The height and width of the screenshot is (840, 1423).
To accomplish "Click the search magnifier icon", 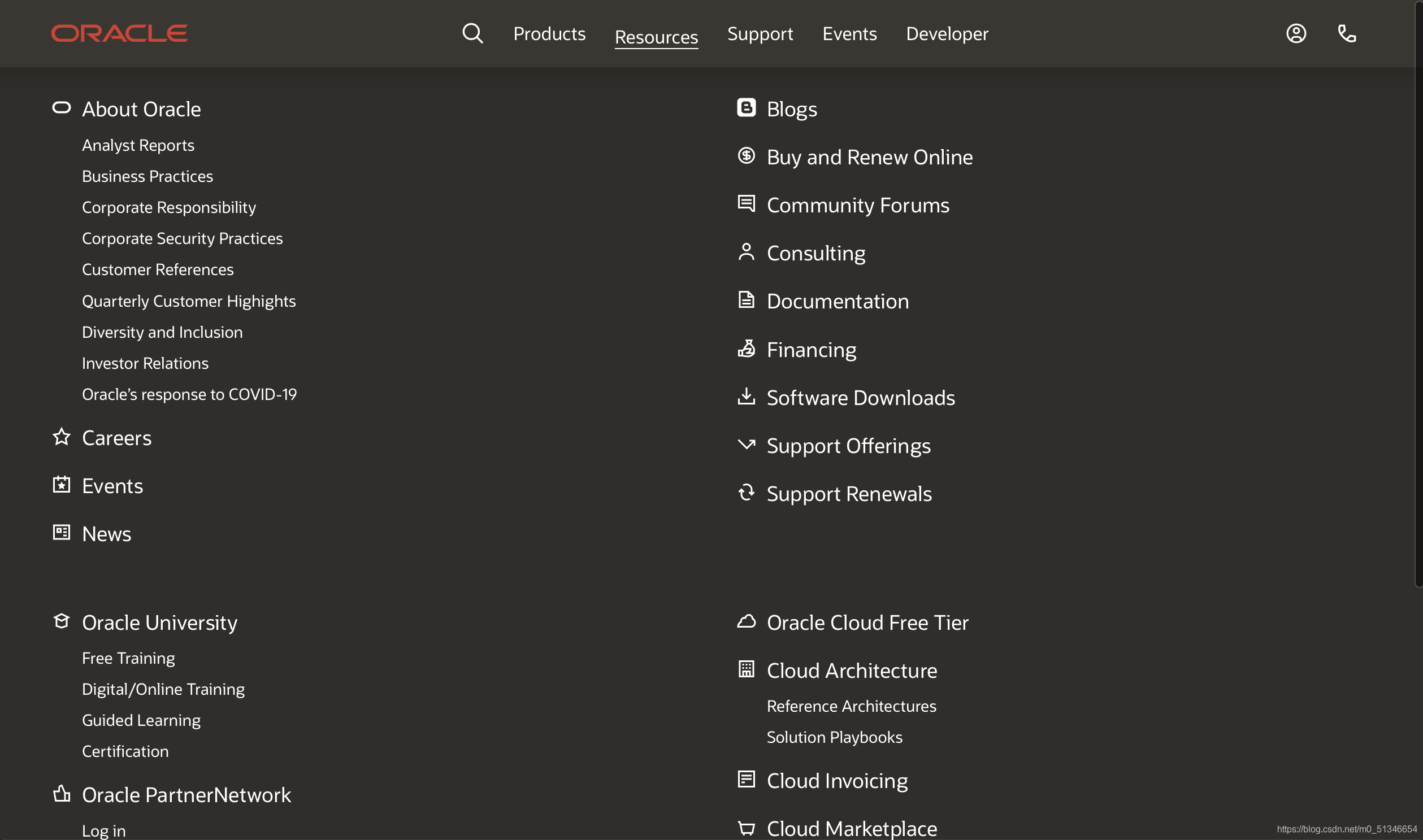I will (x=472, y=33).
